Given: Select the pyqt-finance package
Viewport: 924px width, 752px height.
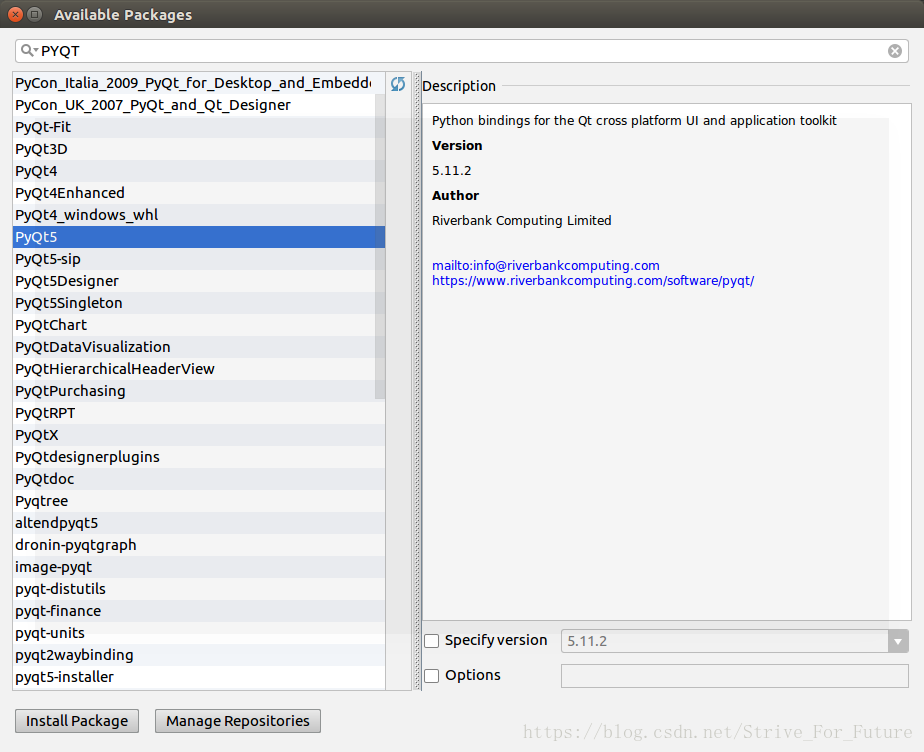Looking at the screenshot, I should (199, 611).
